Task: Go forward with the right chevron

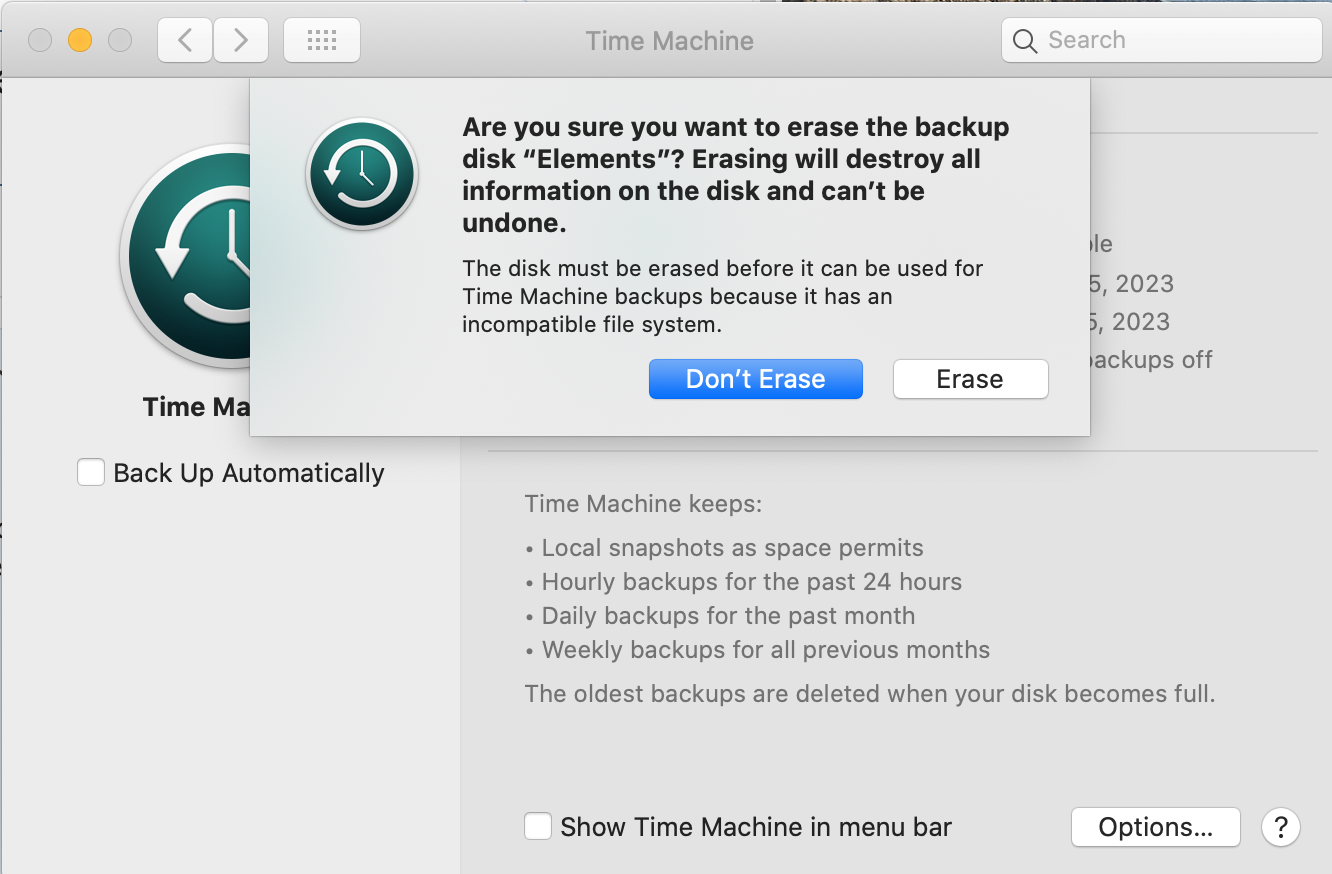Action: (240, 40)
